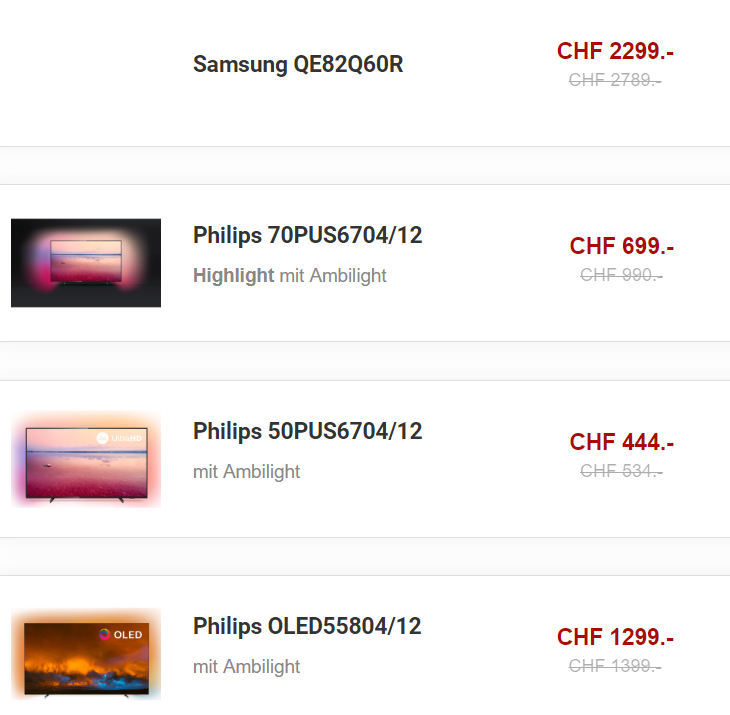Viewport: 730px width, 715px height.
Task: Open the Samsung QE82Q60R product title
Action: click(298, 64)
